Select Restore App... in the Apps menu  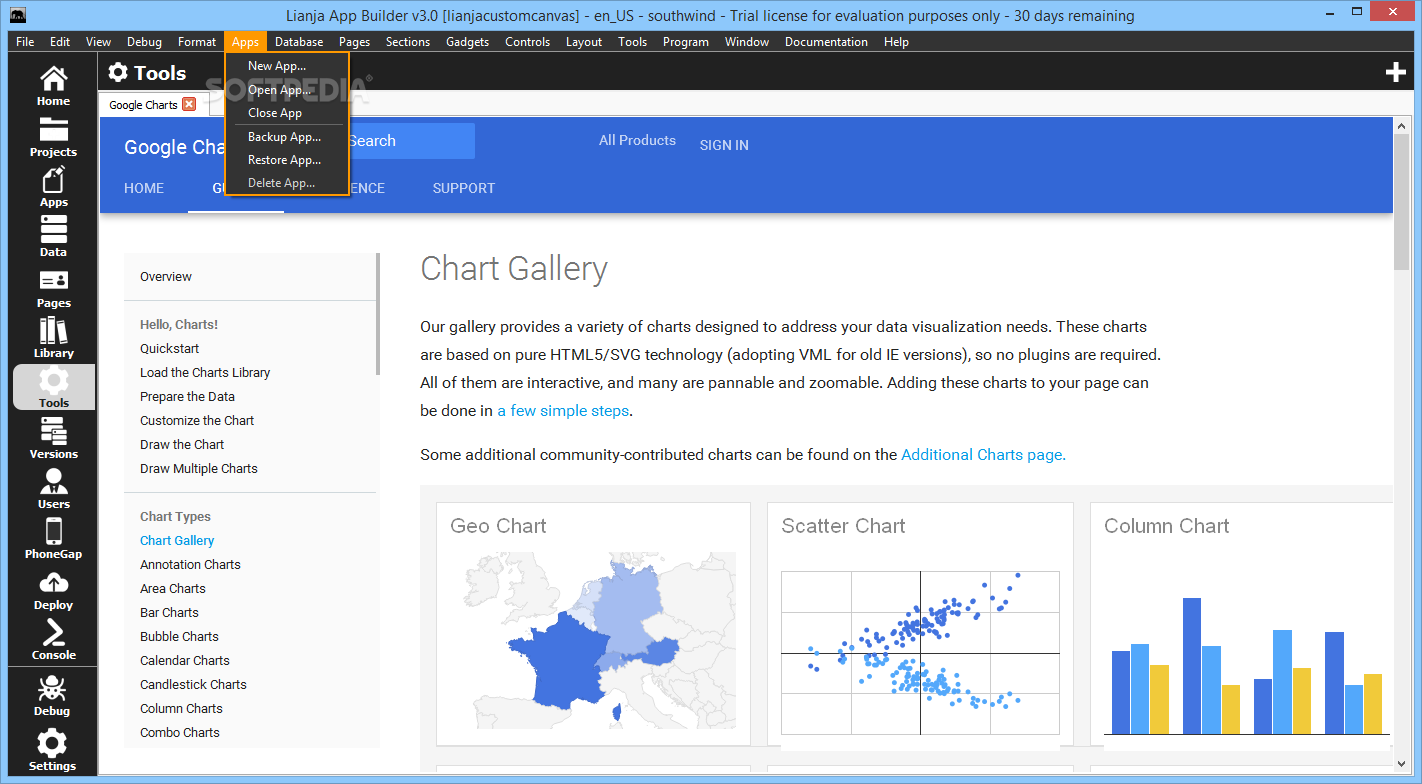(286, 160)
